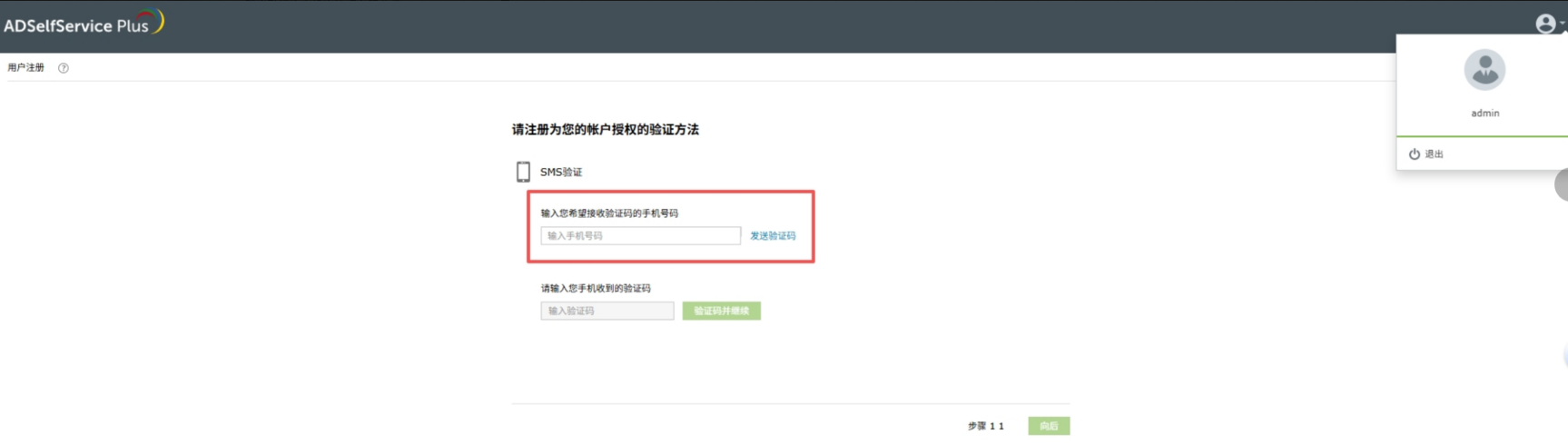Click the large admin avatar picture
Viewport: 1568px width, 445px height.
tap(1484, 70)
